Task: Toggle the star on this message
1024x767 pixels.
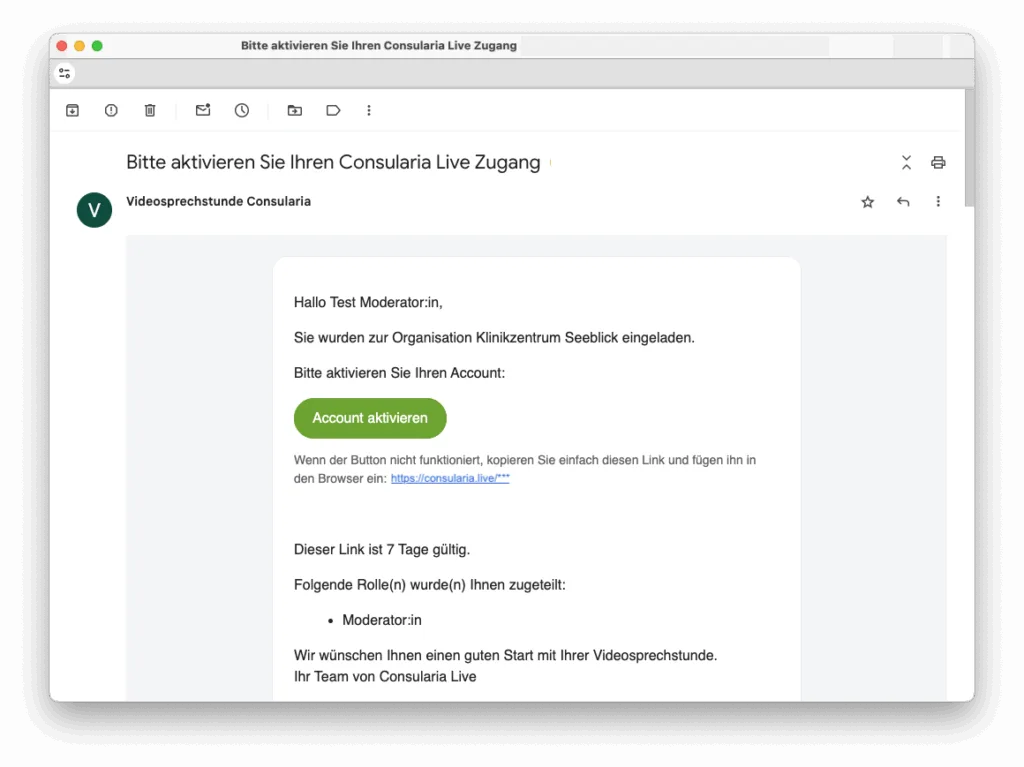Action: click(867, 202)
